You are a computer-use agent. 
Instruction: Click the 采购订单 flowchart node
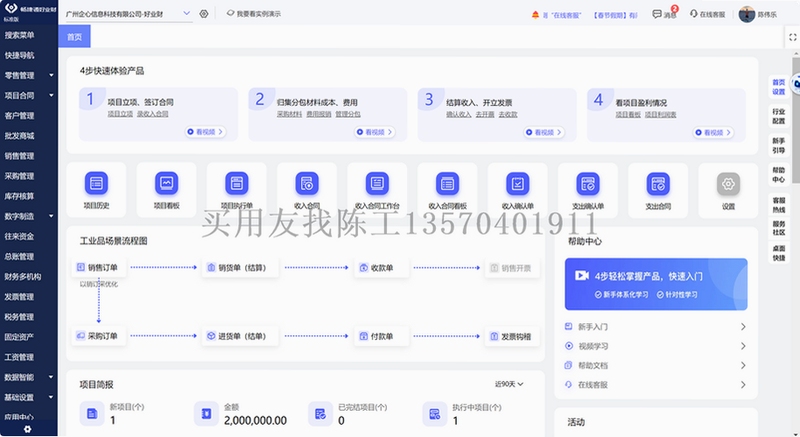click(x=98, y=336)
